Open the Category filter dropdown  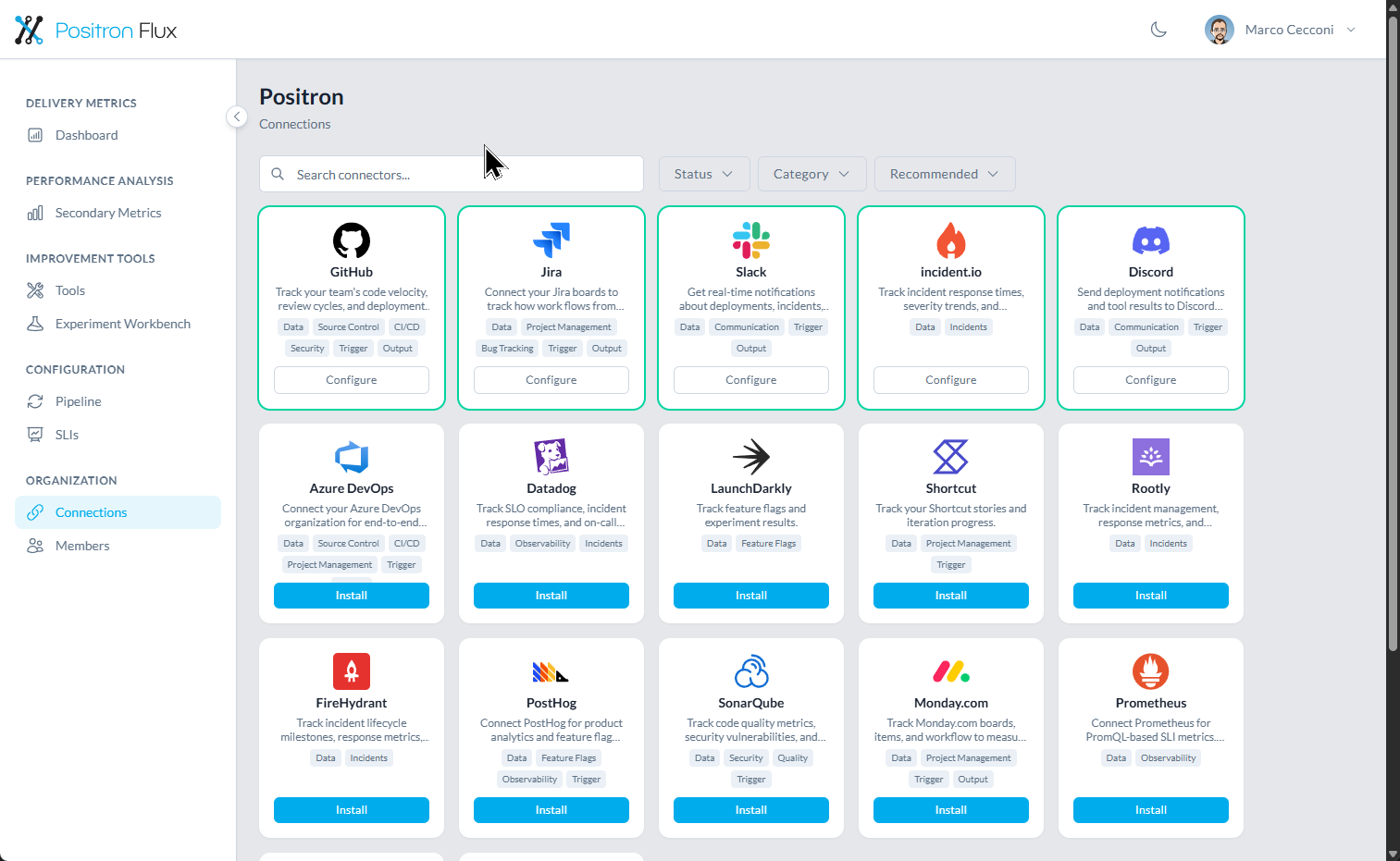coord(812,174)
